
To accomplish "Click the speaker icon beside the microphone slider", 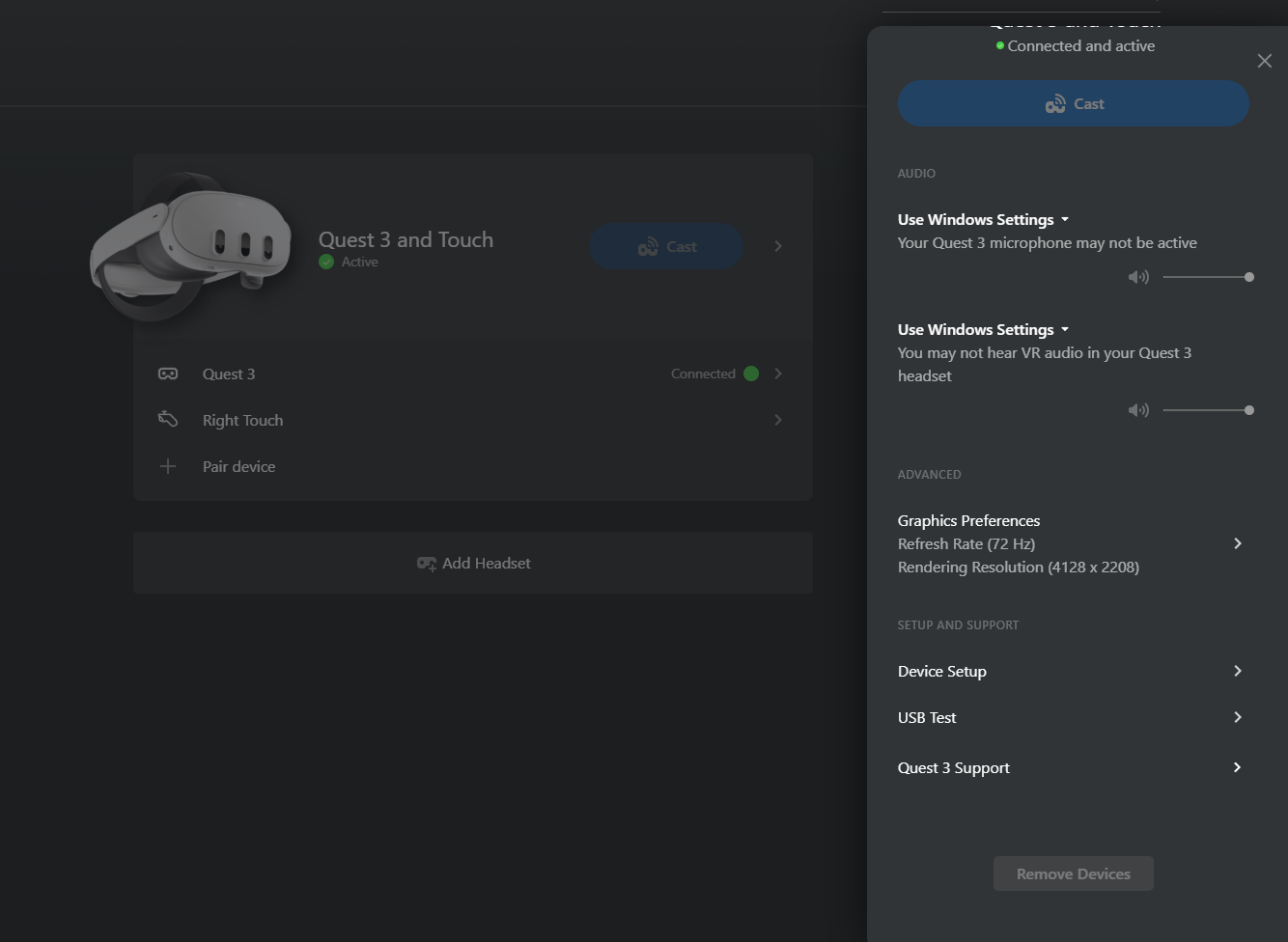I will [x=1138, y=277].
